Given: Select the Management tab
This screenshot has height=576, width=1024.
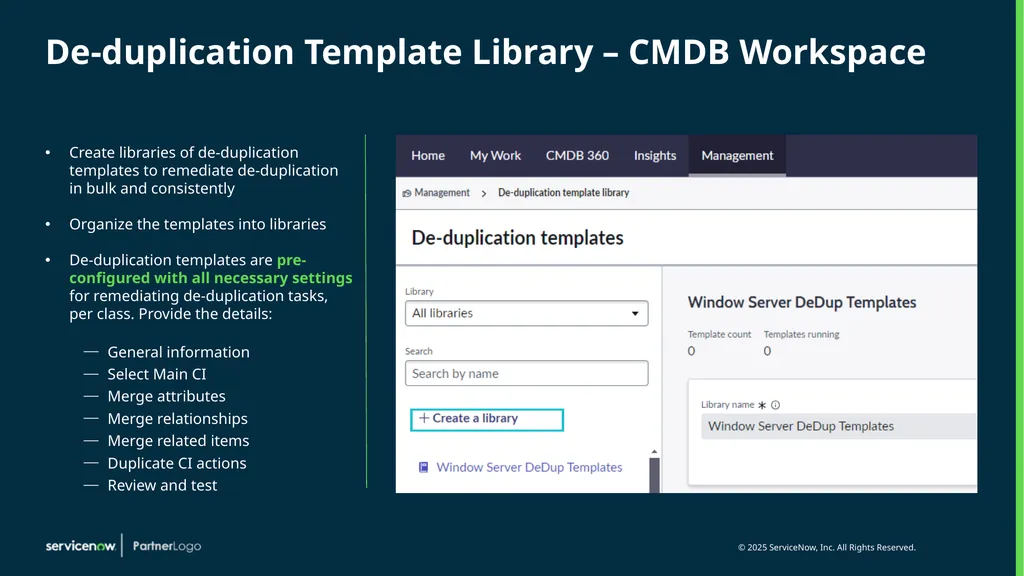Looking at the screenshot, I should tap(737, 155).
